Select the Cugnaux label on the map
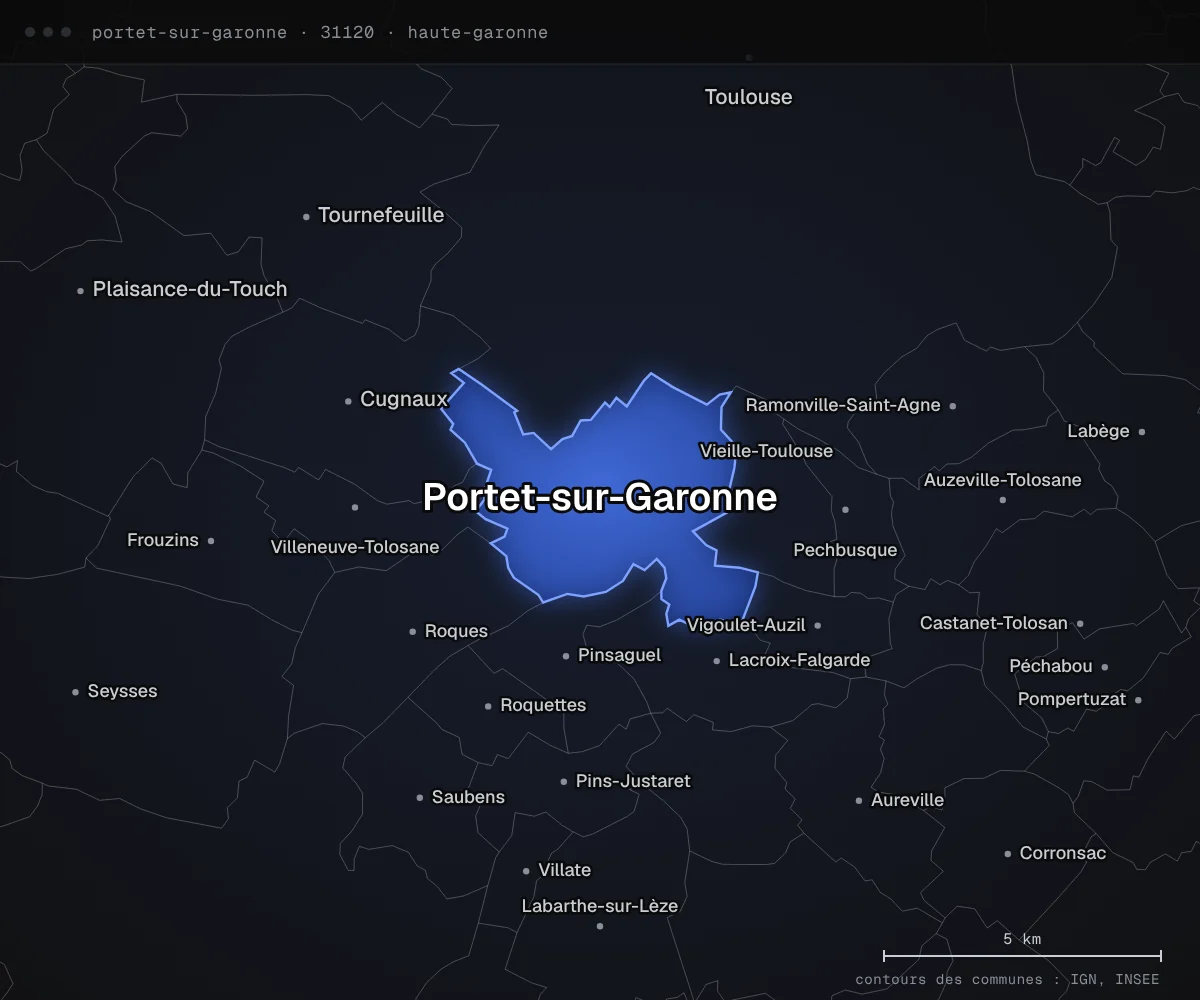Image resolution: width=1200 pixels, height=1000 pixels. 404,399
